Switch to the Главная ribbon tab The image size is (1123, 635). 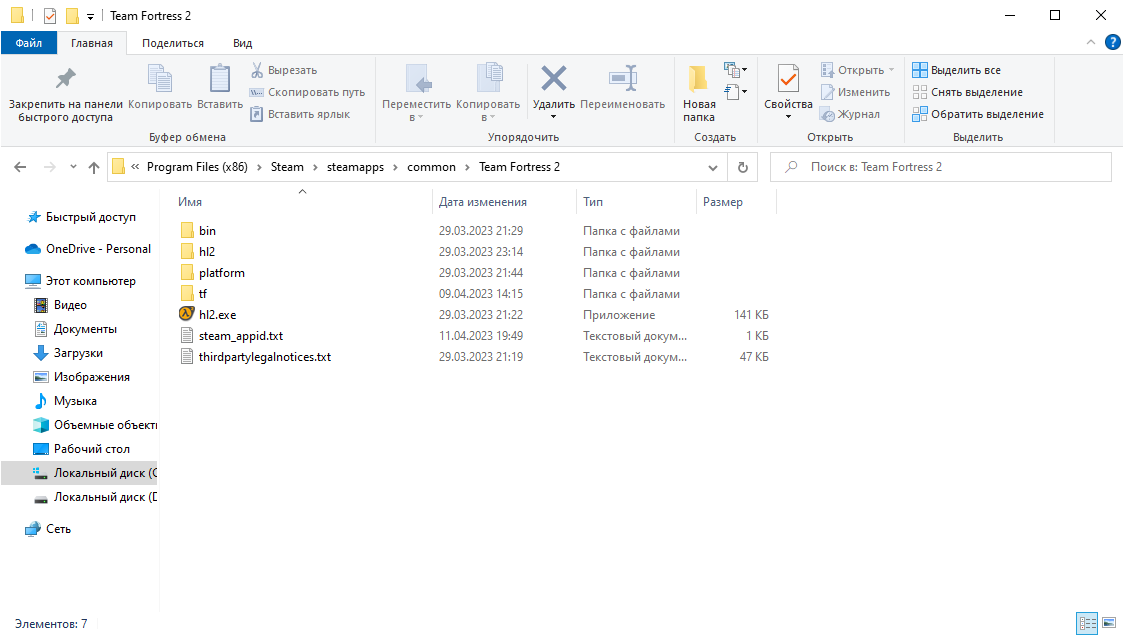pyautogui.click(x=92, y=43)
